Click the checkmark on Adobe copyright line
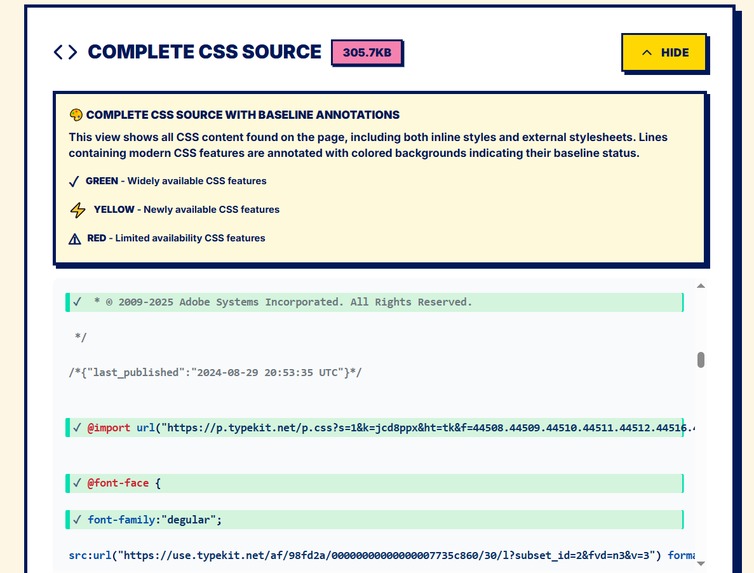 click(x=77, y=302)
